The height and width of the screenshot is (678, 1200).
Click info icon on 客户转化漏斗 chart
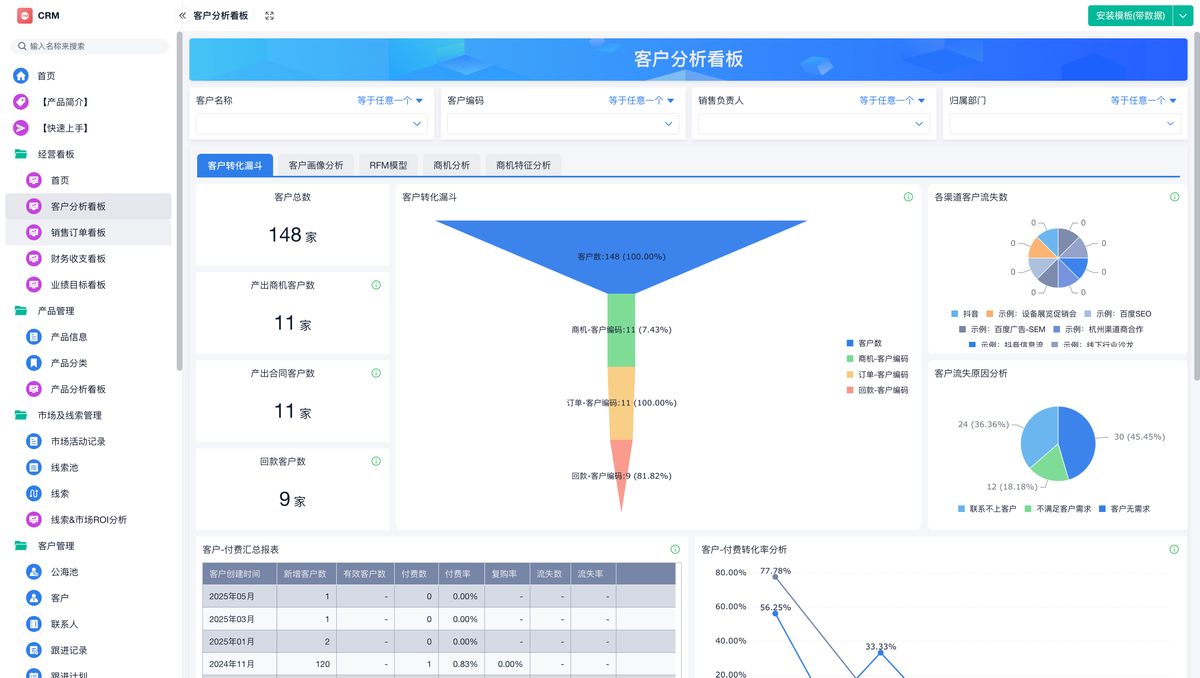[908, 197]
